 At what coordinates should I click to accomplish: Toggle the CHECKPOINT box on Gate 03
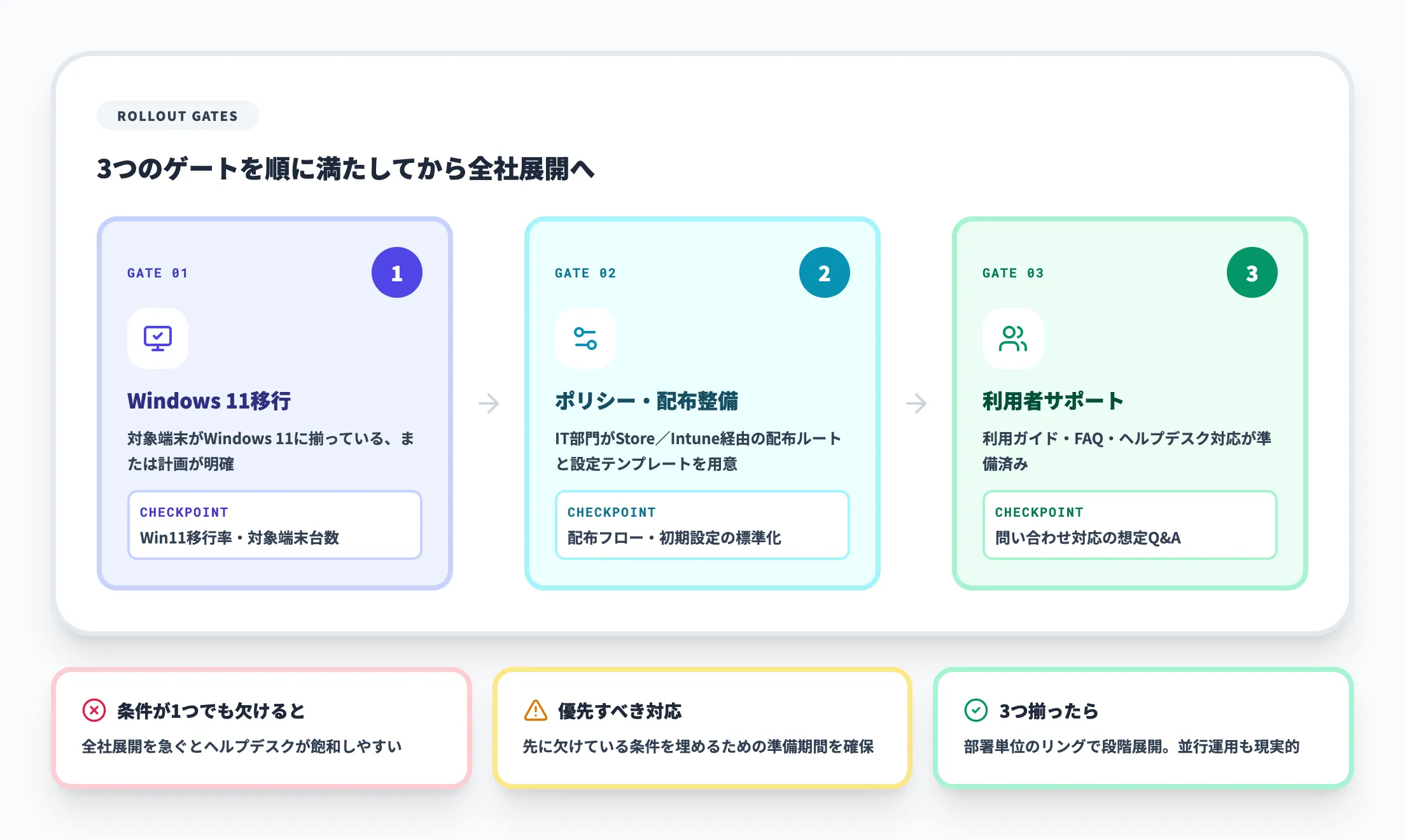point(1129,525)
